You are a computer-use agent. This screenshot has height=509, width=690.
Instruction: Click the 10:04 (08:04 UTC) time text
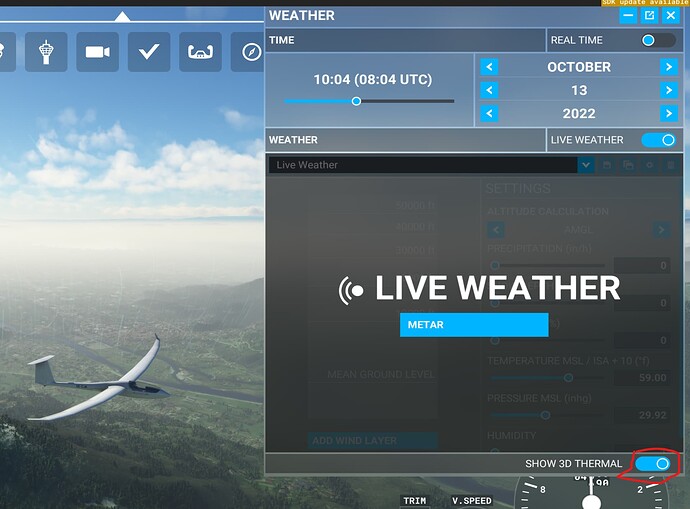[x=373, y=80]
